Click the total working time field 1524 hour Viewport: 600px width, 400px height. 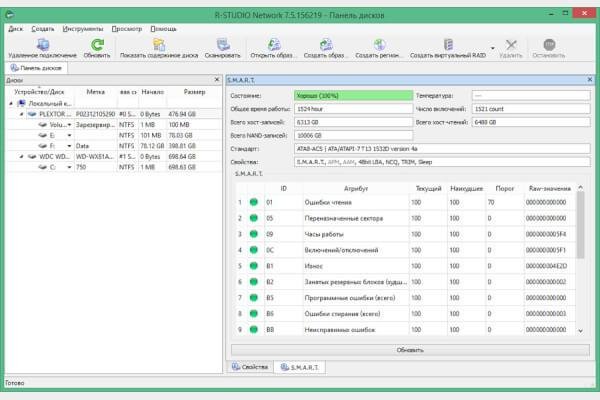353,109
